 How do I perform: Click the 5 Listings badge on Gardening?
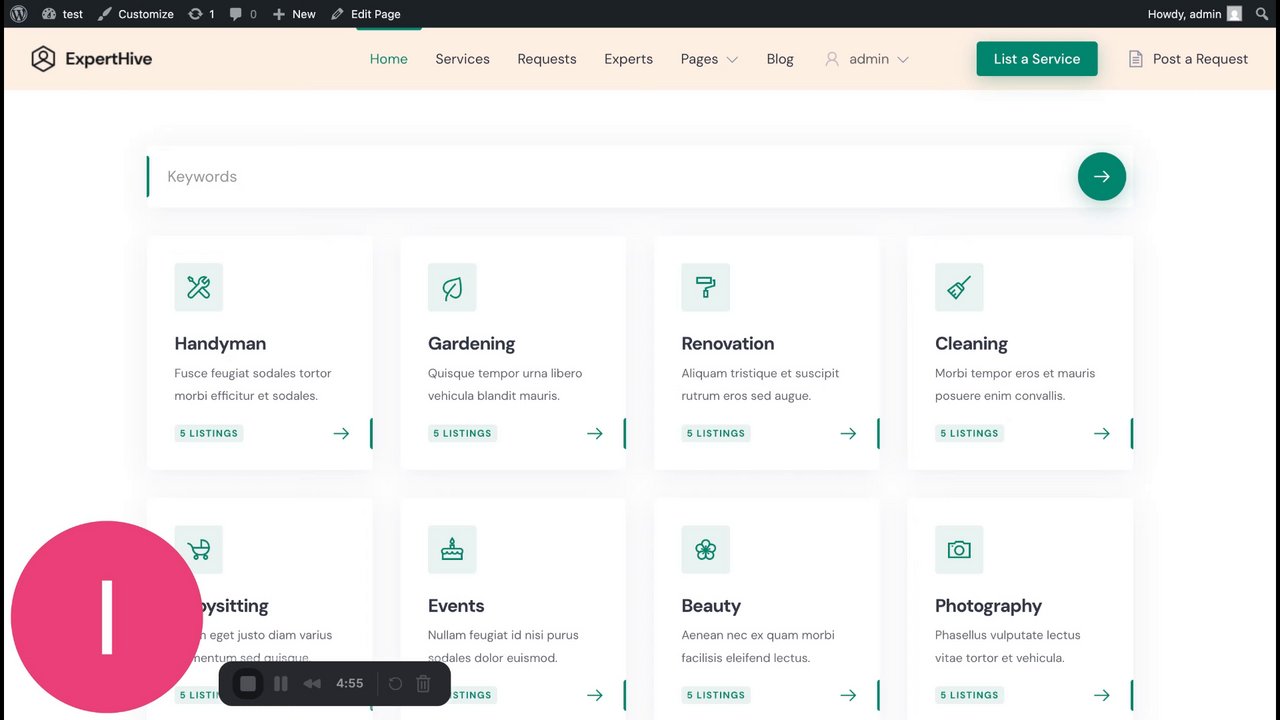tap(462, 433)
